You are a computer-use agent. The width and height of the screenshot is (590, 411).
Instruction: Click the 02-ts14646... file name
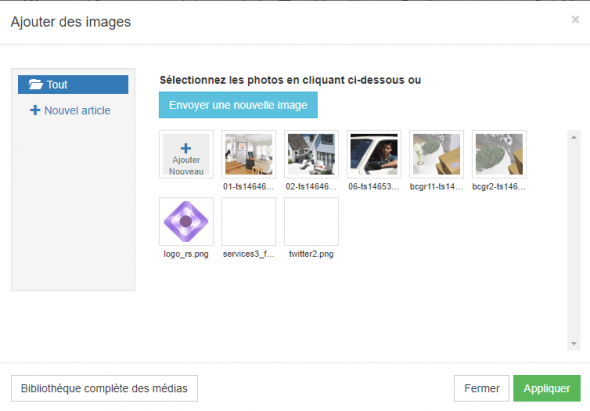[x=311, y=186]
